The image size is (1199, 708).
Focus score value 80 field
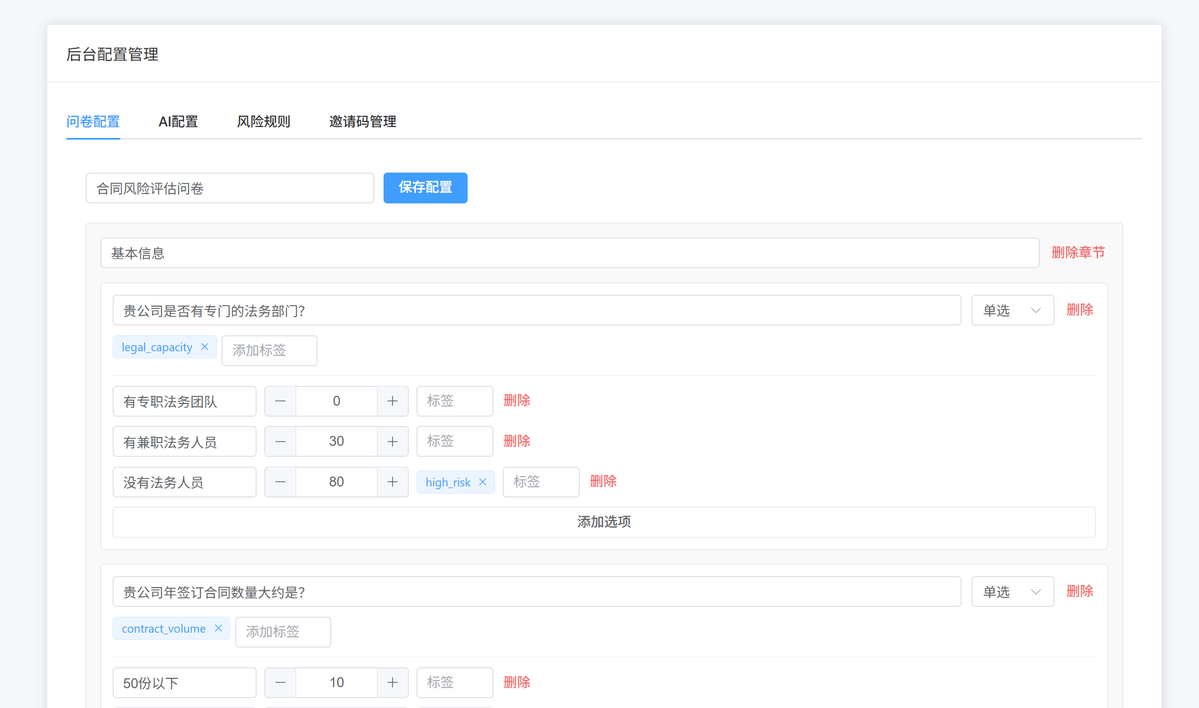point(336,482)
